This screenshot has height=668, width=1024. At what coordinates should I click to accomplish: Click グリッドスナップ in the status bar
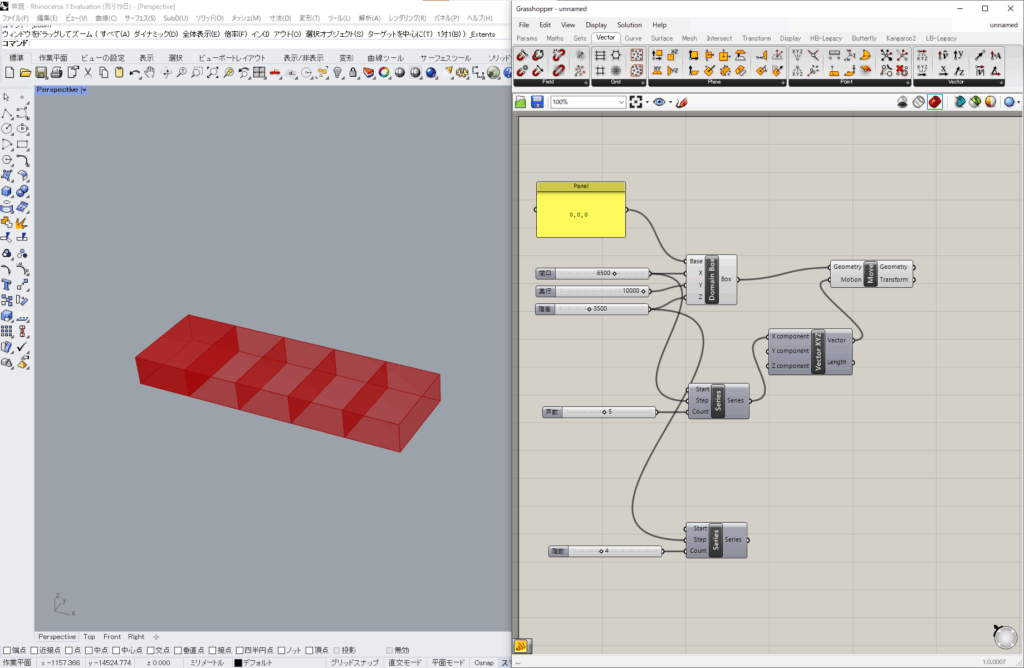[x=353, y=662]
